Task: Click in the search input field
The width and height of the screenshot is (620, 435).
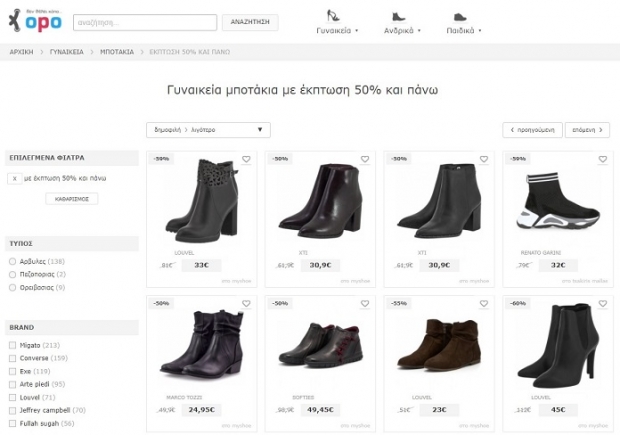Action: pyautogui.click(x=145, y=23)
